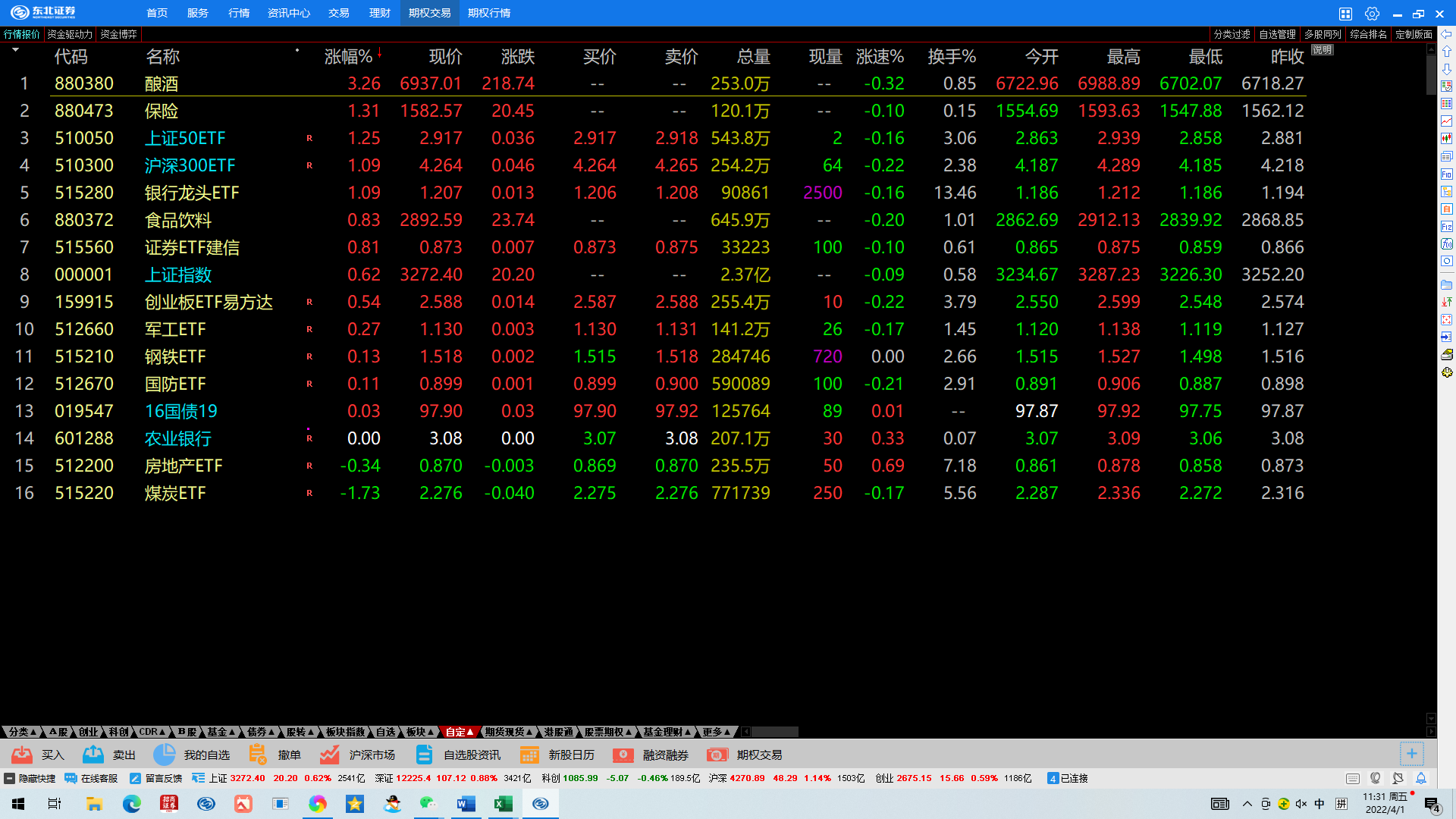
Task: Click the 卖出 (sell) outbox icon
Action: click(93, 755)
